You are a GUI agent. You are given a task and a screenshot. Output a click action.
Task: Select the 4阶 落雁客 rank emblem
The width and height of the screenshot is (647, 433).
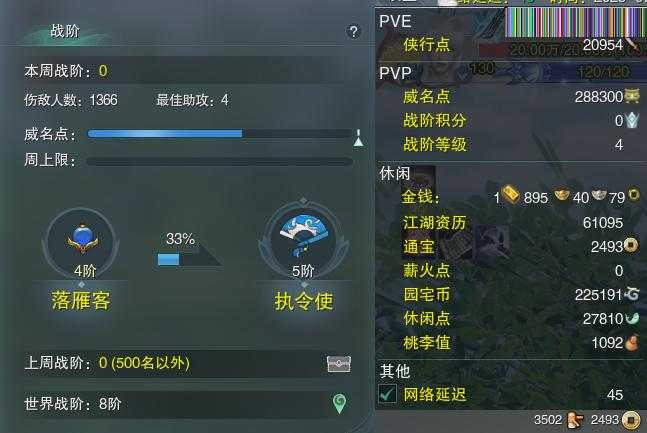[x=83, y=241]
